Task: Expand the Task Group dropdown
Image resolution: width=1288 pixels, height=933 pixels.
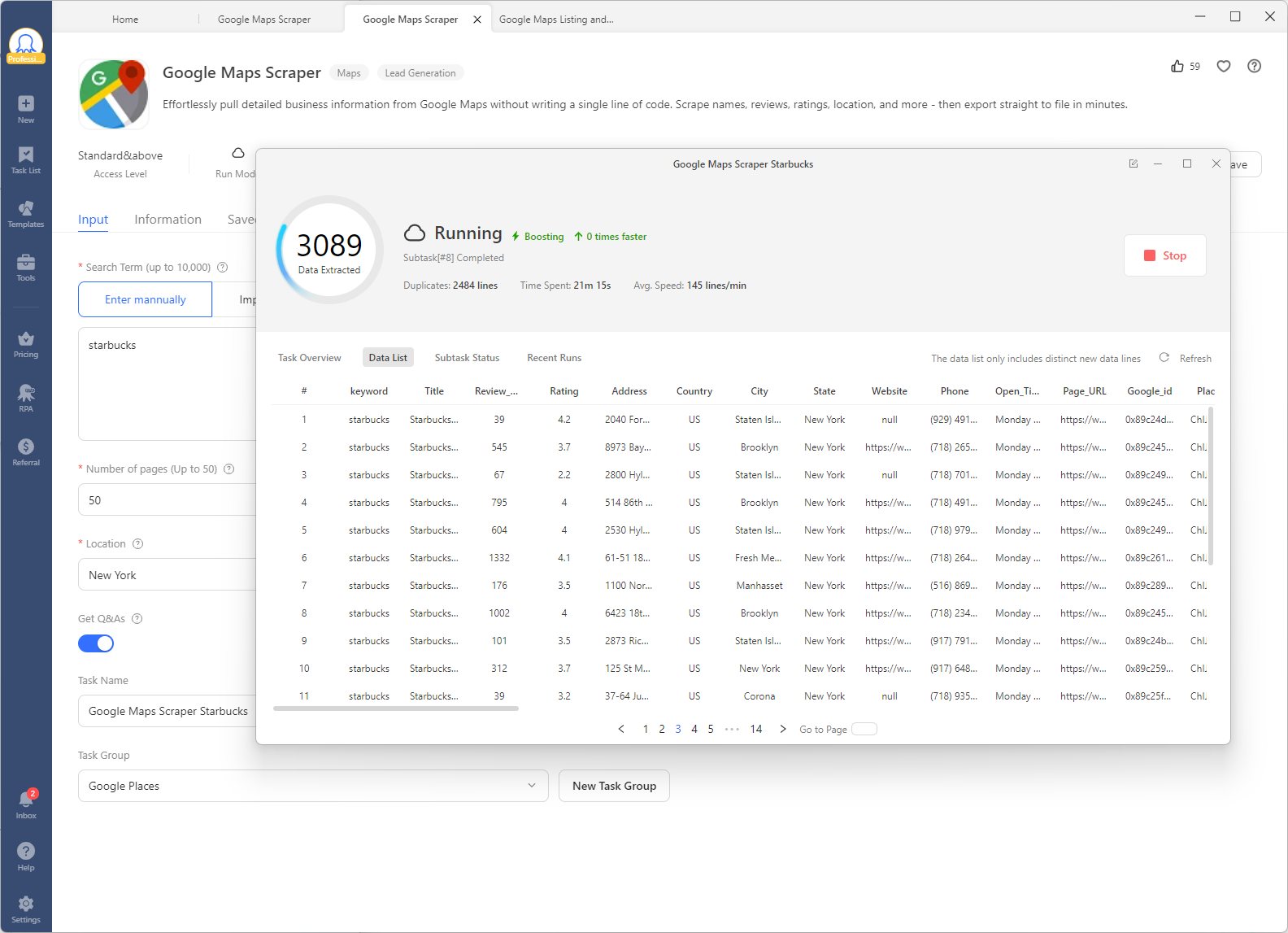Action: click(313, 786)
